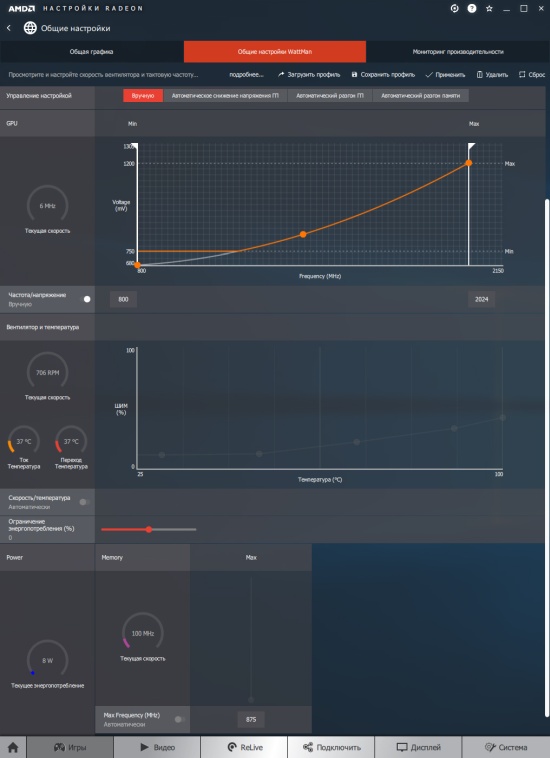Click the Min white flag marker on GPU graph
Viewport: 550px width, 758px height.
tap(135, 146)
